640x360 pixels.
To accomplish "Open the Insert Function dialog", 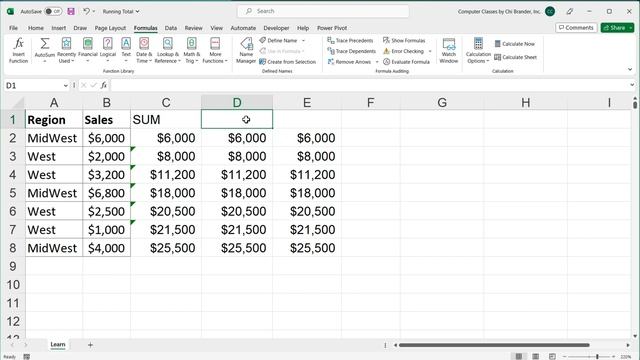I will pos(18,50).
